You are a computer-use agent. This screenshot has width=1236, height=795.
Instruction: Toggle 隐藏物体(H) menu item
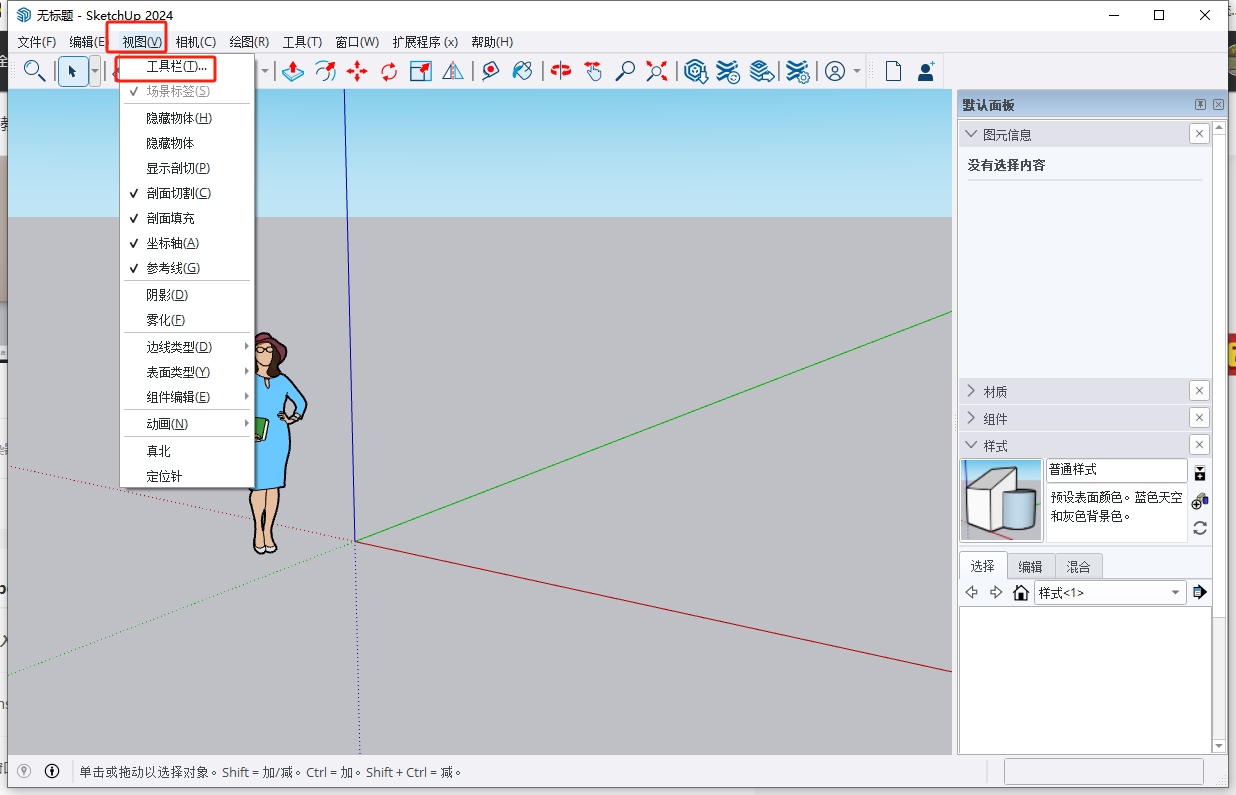pos(187,118)
